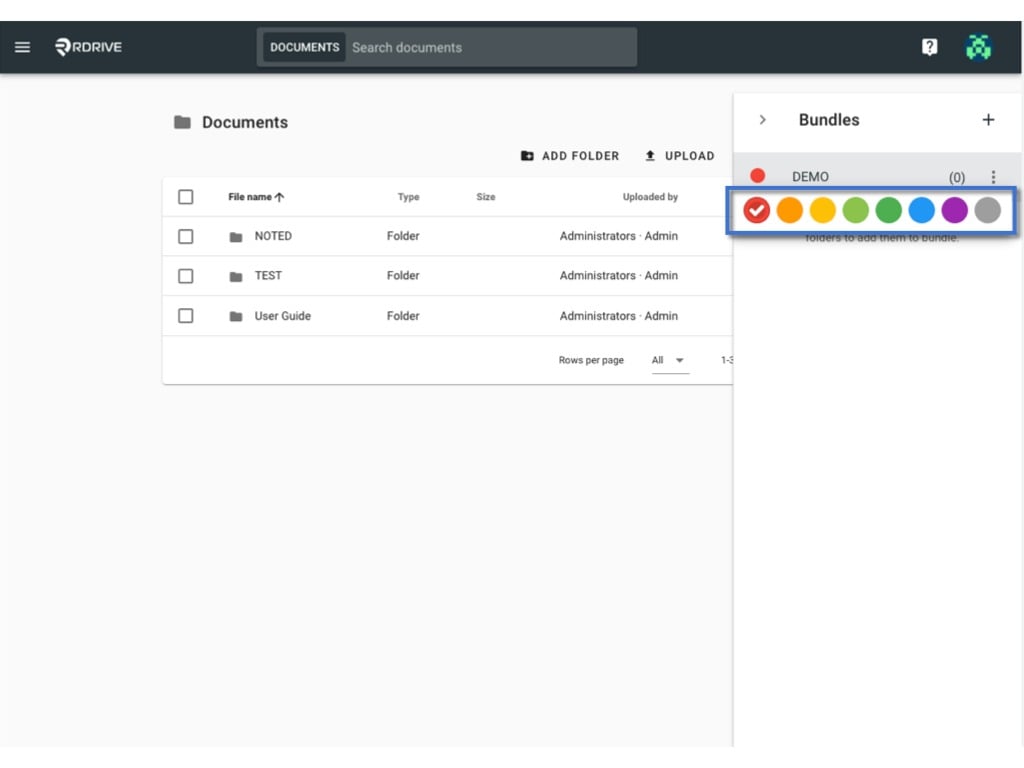1024x768 pixels.
Task: Select the gray color swatch
Action: coord(987,210)
